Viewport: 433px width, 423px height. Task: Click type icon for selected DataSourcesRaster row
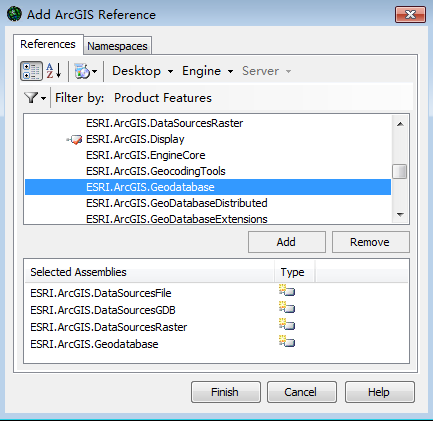point(287,325)
